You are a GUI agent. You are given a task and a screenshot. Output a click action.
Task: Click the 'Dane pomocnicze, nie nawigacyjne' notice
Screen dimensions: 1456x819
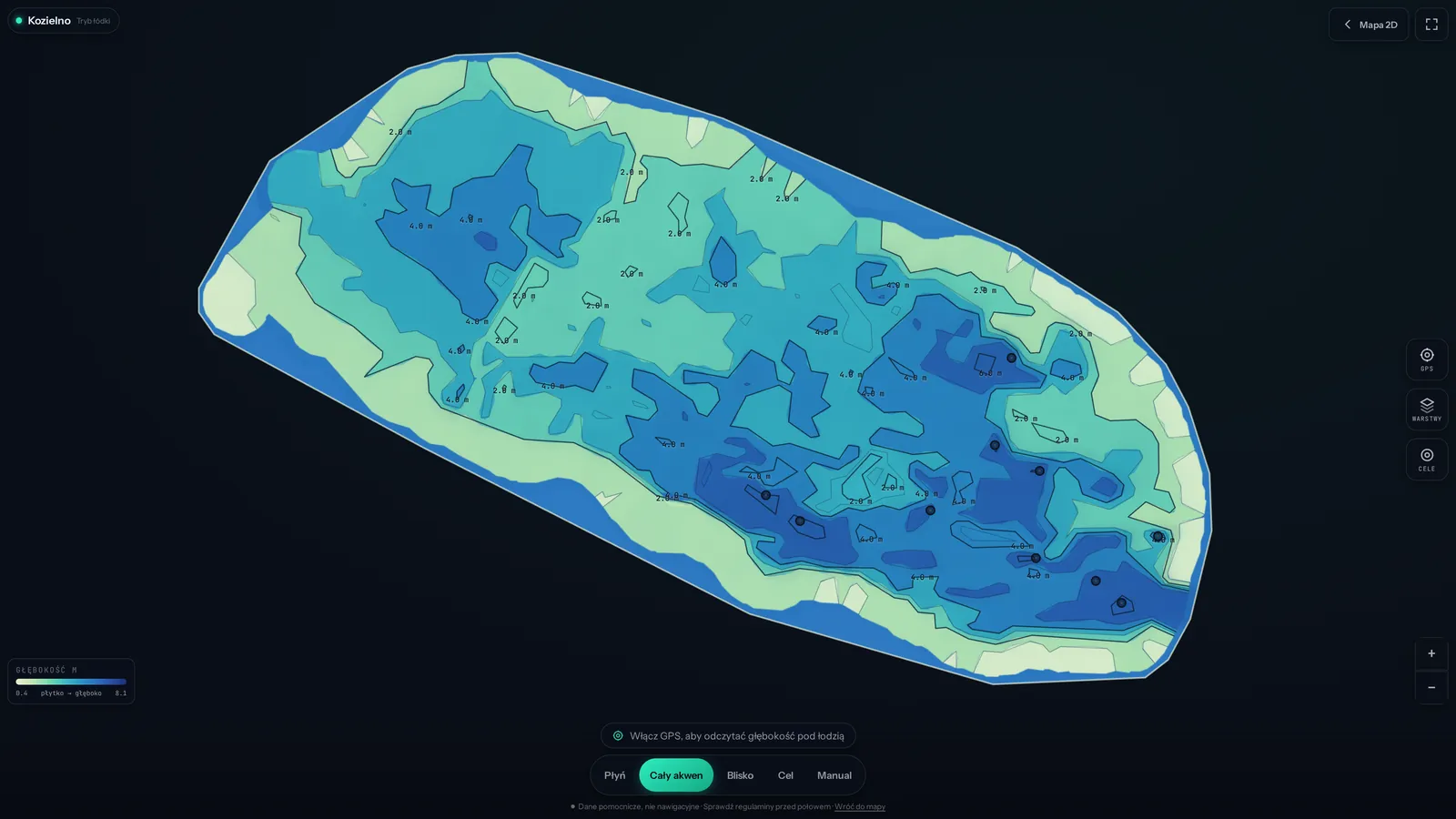click(639, 806)
